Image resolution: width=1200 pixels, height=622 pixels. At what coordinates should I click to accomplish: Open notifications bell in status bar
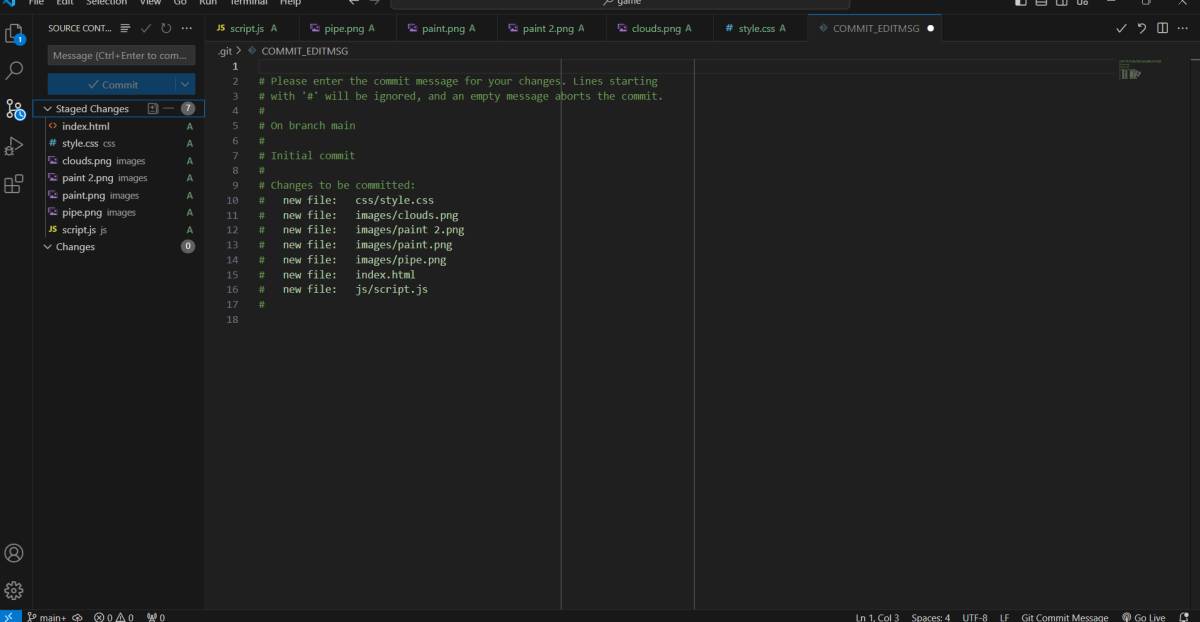pos(1185,617)
